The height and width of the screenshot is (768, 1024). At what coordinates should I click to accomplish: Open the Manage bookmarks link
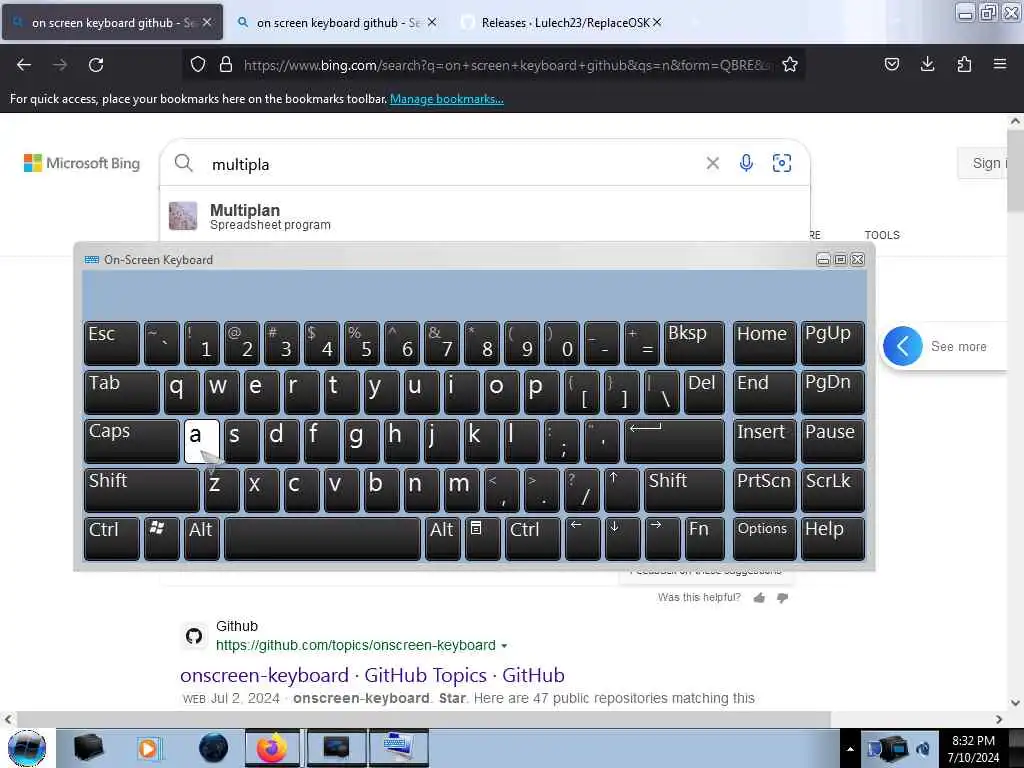coord(447,99)
